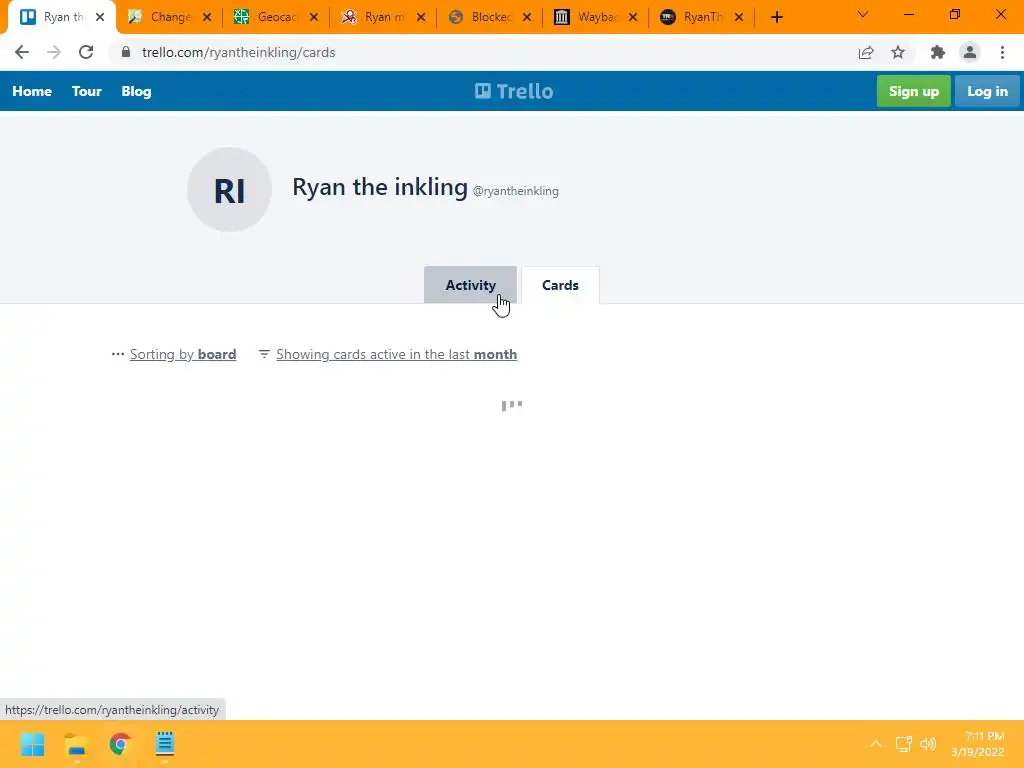Click the Trello logo in header
The height and width of the screenshot is (768, 1024).
tap(514, 91)
